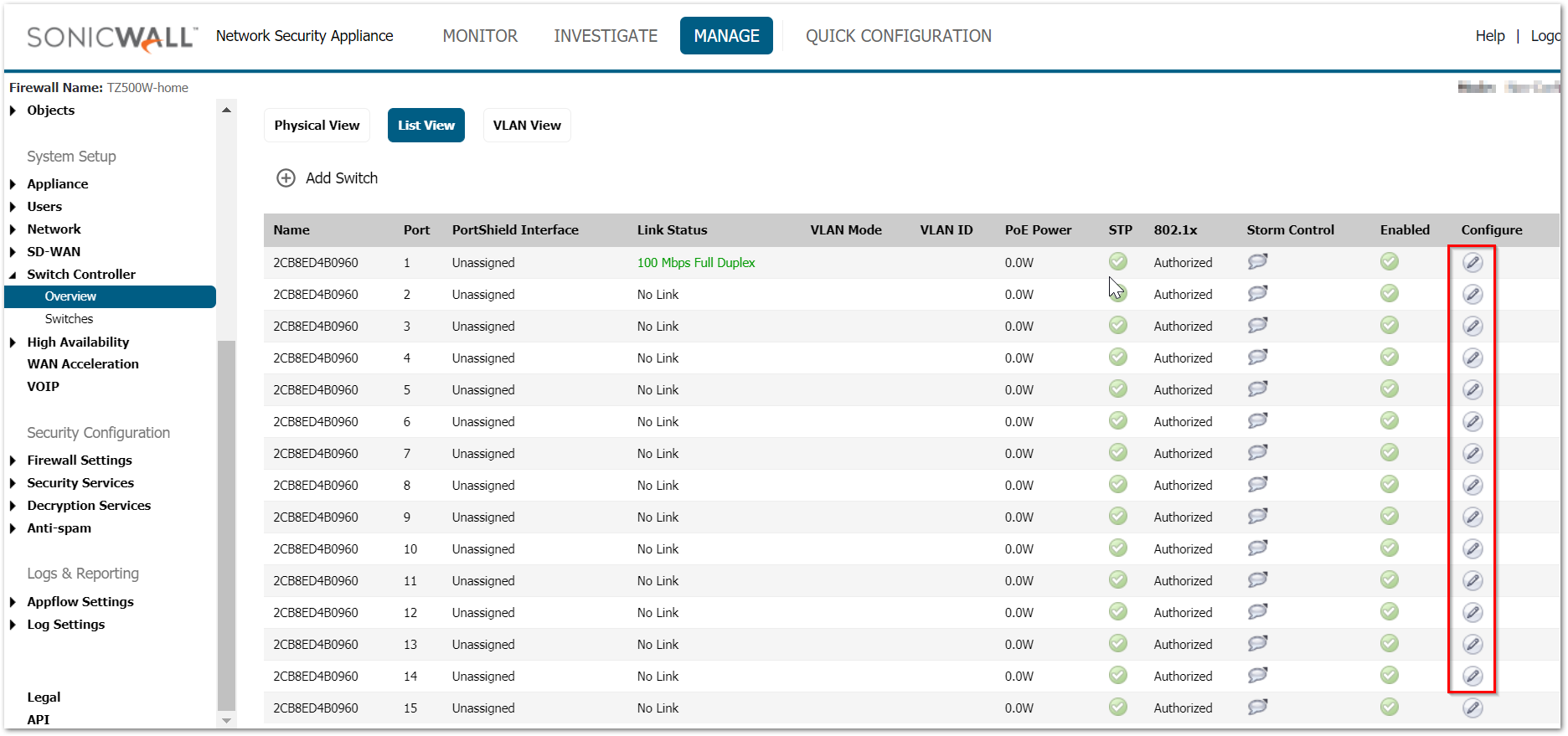Disable port 14 via its Enabled checkmark
1568x736 pixels.
point(1390,676)
